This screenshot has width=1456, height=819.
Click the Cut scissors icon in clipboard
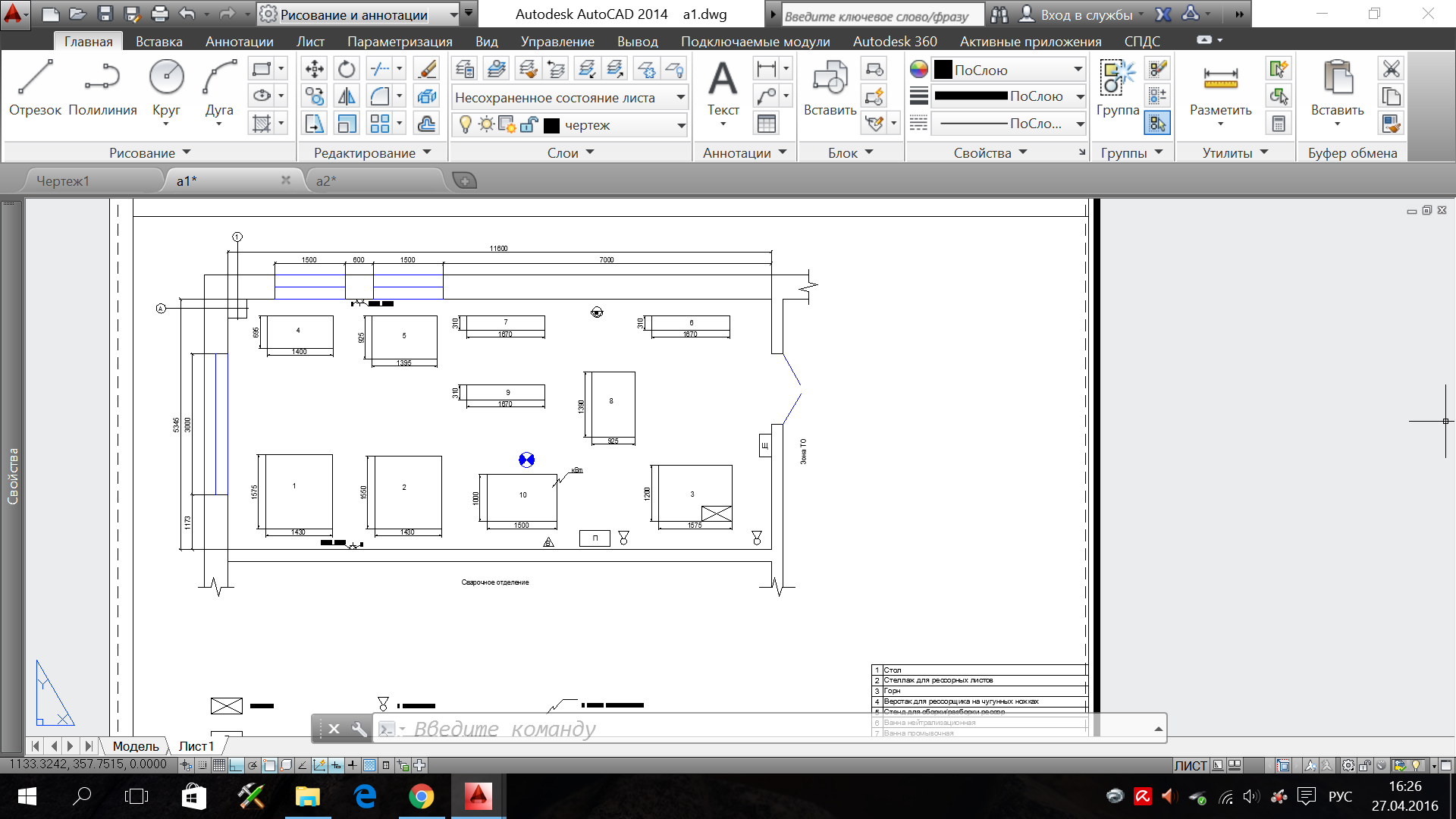(1391, 69)
